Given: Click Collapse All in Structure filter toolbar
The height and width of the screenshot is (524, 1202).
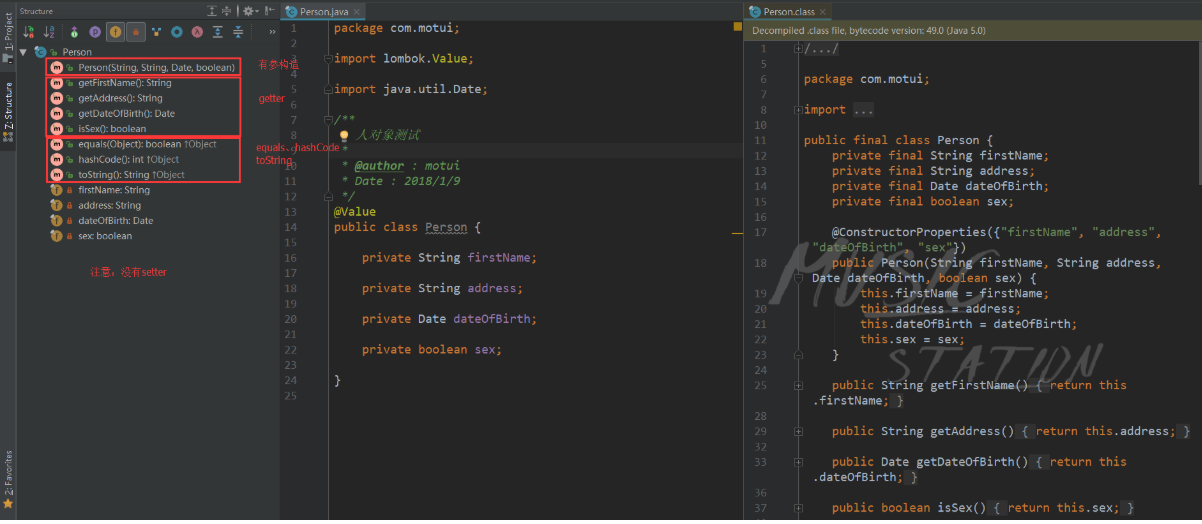Looking at the screenshot, I should coord(237,33).
